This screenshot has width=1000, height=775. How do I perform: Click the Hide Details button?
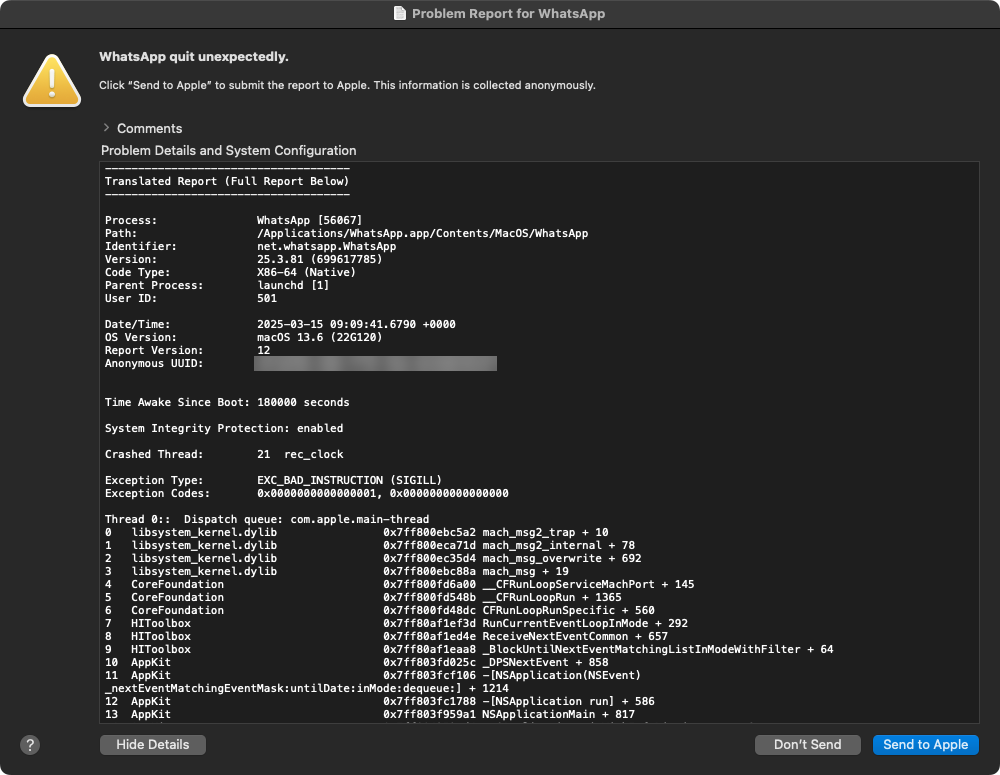(x=152, y=744)
